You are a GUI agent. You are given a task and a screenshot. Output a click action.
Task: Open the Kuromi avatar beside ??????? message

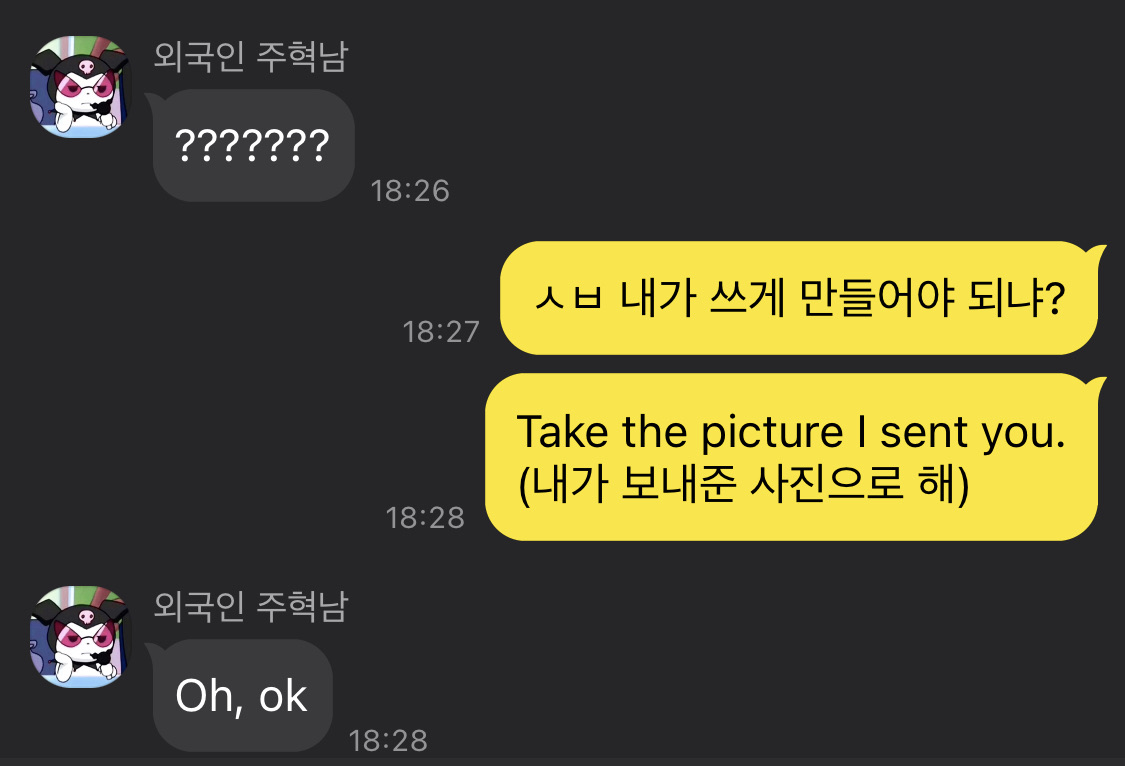coord(80,88)
